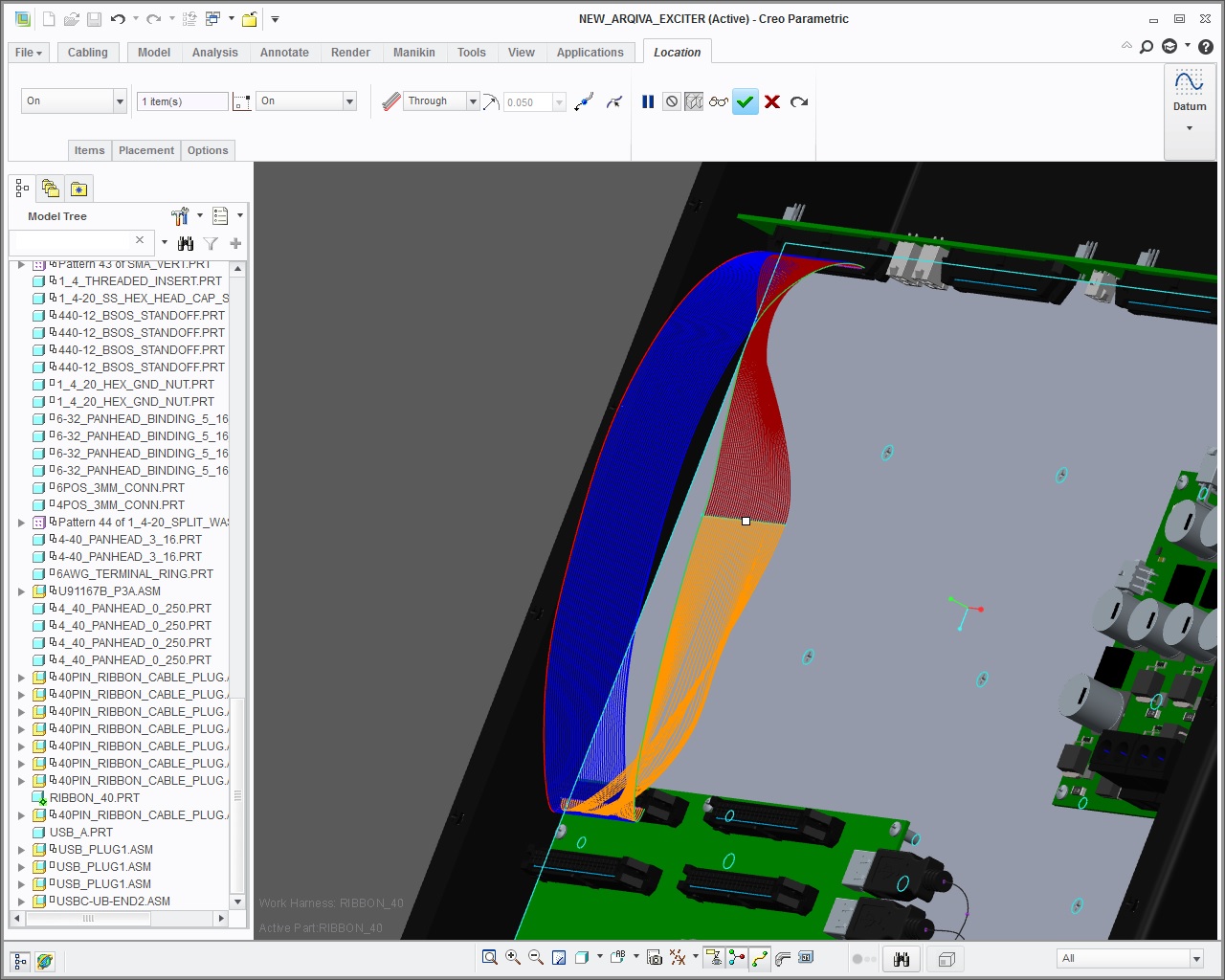
Task: Open the Analysis tab
Action: (215, 53)
